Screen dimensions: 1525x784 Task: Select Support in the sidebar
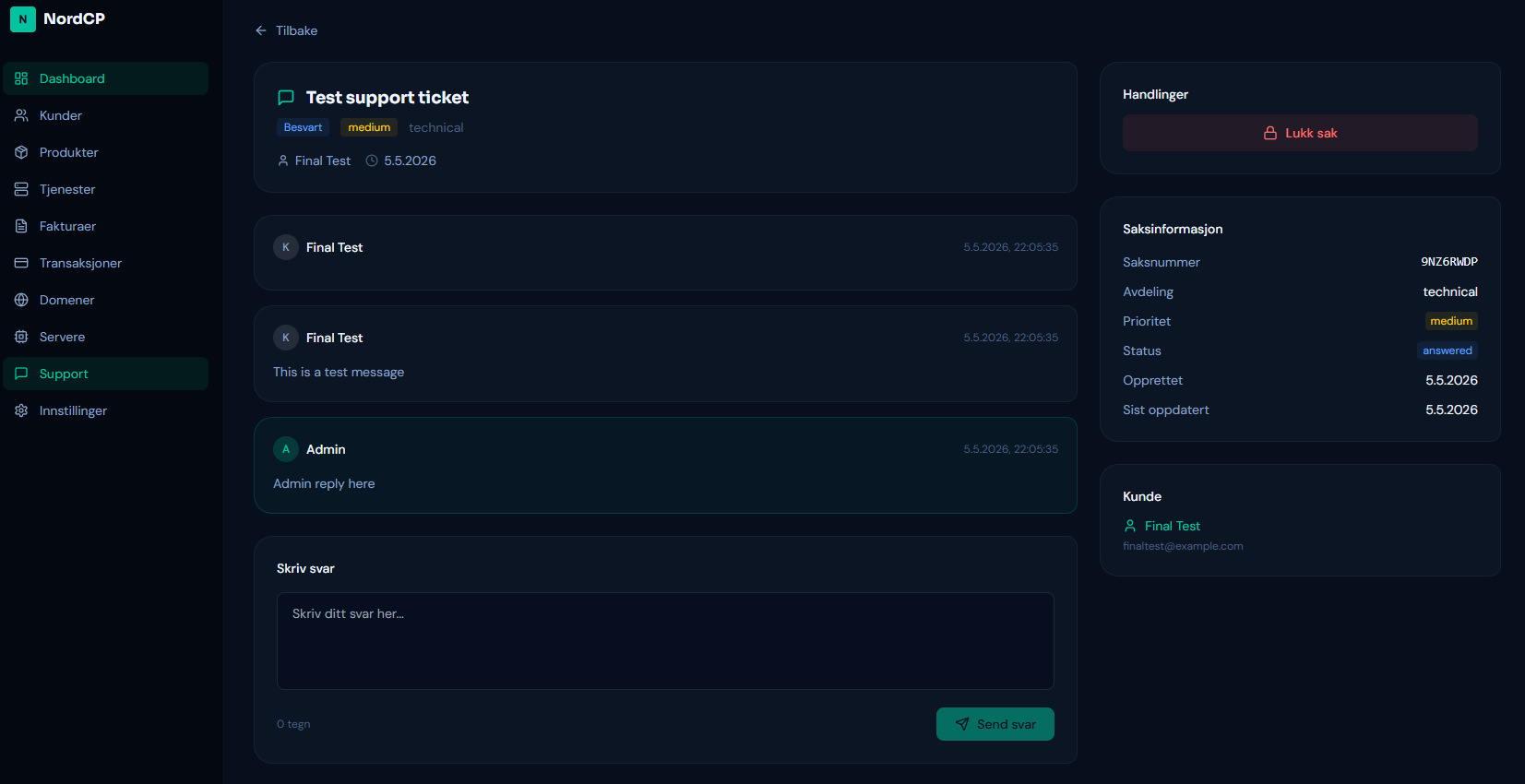pos(106,374)
